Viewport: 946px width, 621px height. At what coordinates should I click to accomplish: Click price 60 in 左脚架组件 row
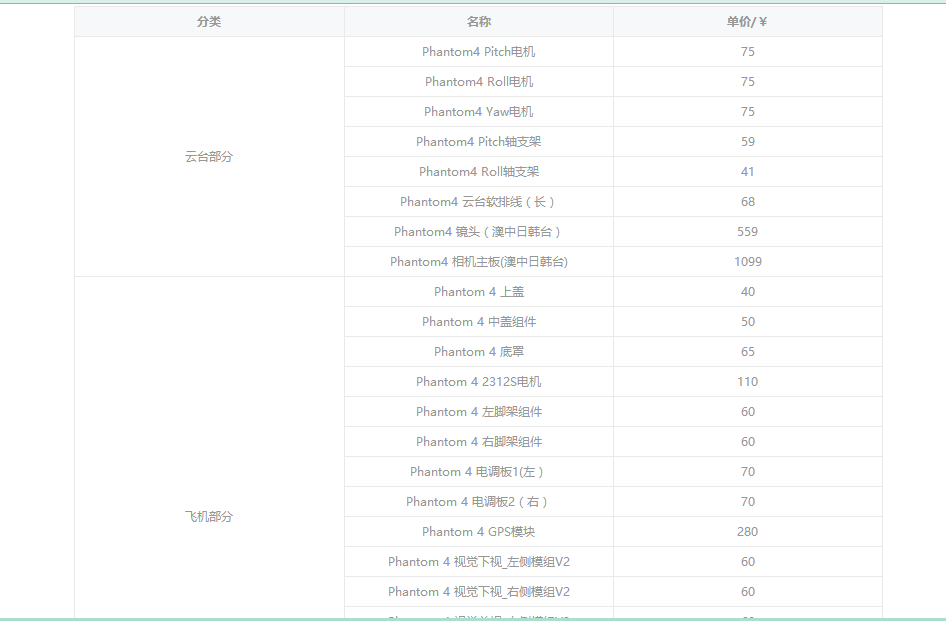coord(748,412)
